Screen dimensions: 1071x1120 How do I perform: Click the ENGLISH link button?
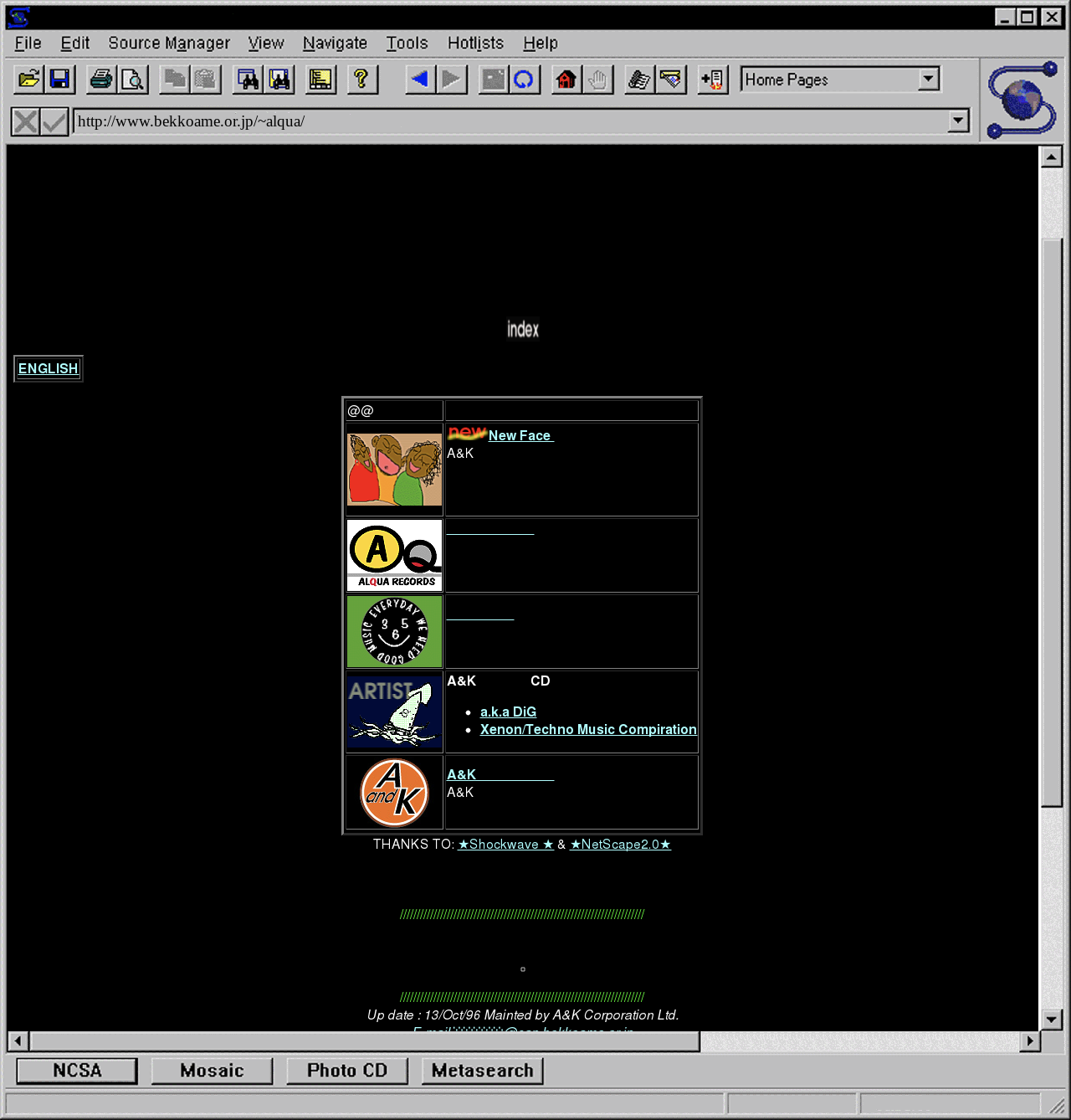48,368
